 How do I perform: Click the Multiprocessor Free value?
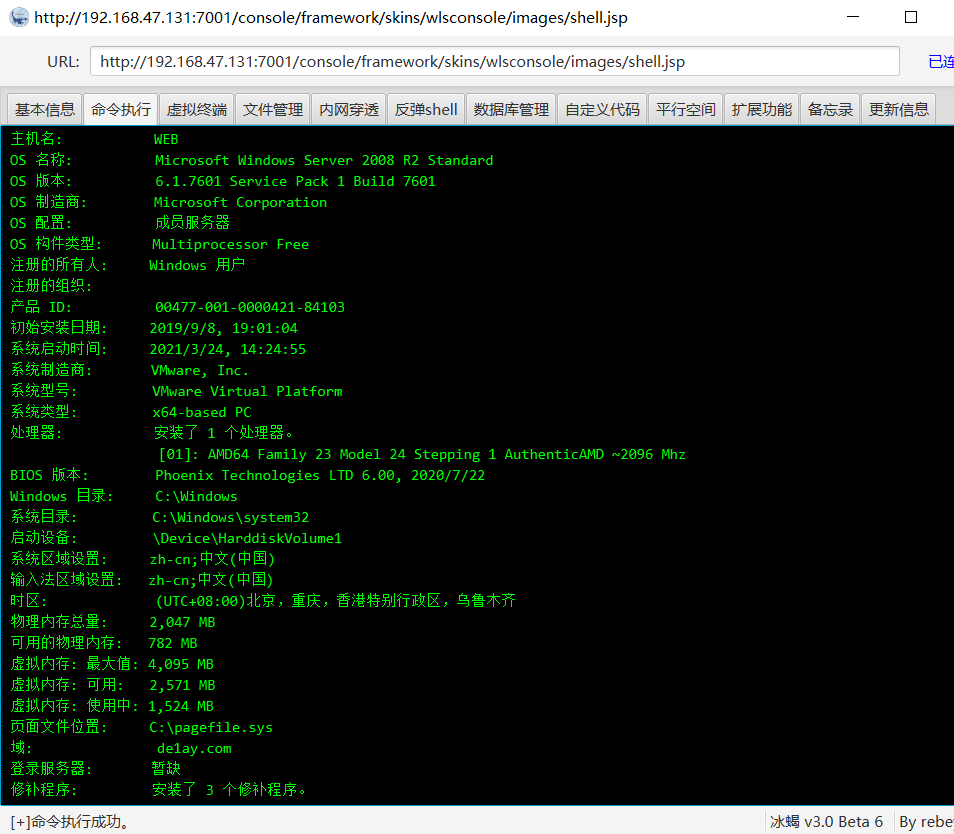point(231,244)
